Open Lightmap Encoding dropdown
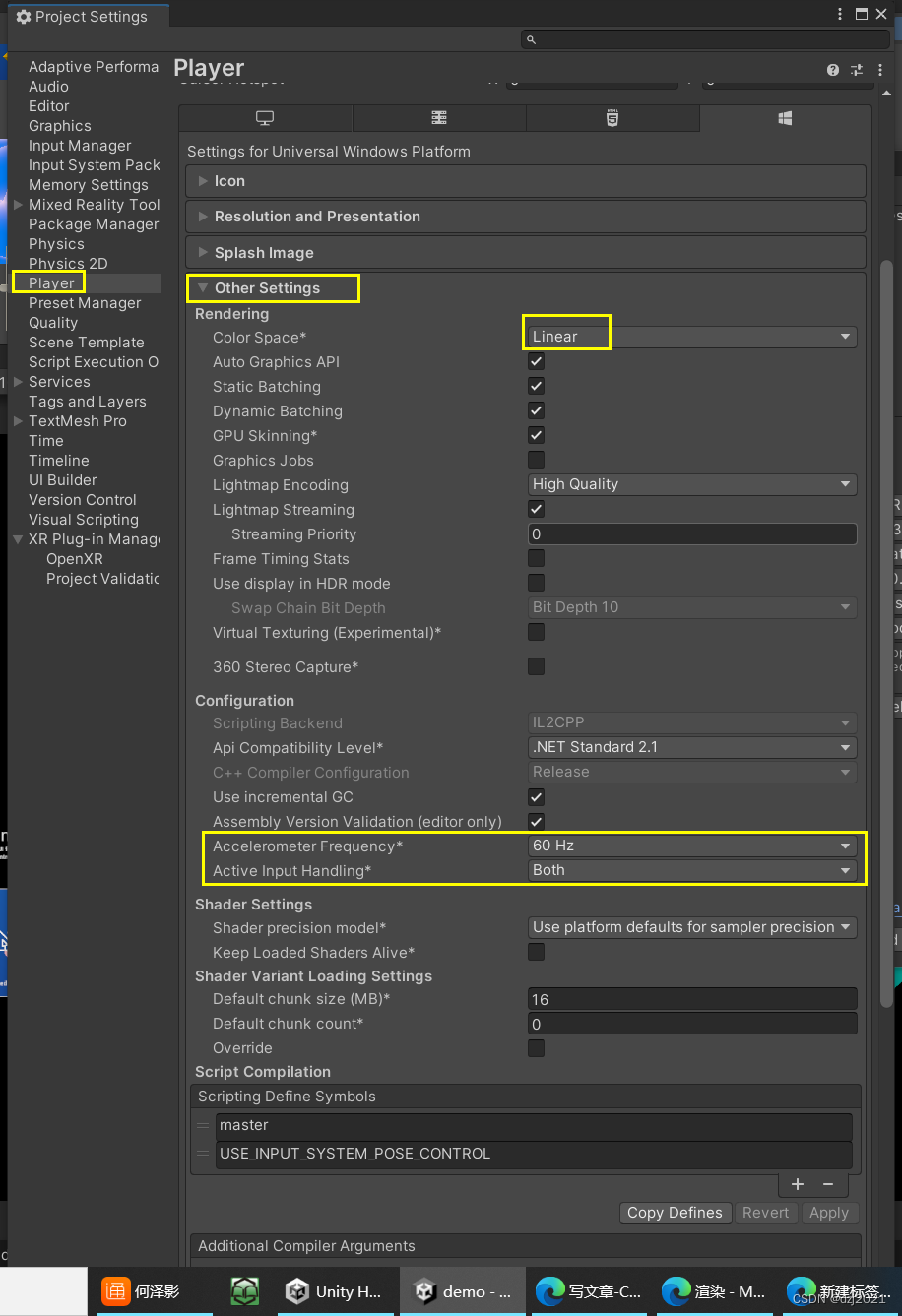The width and height of the screenshot is (902, 1316). point(692,484)
